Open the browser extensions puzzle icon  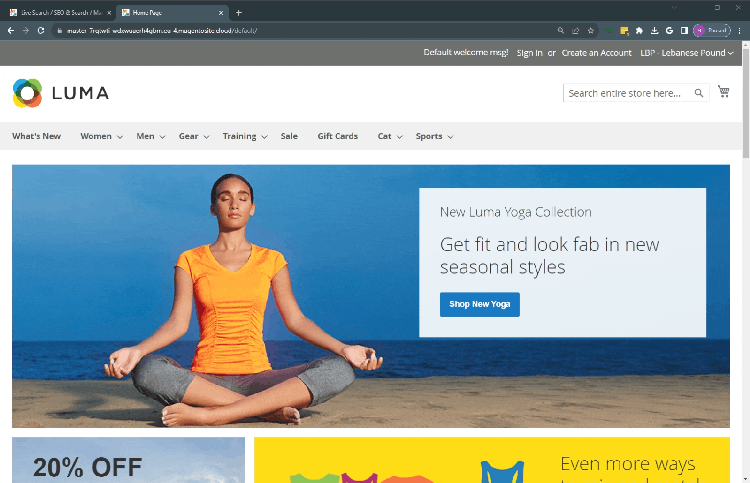pyautogui.click(x=639, y=30)
